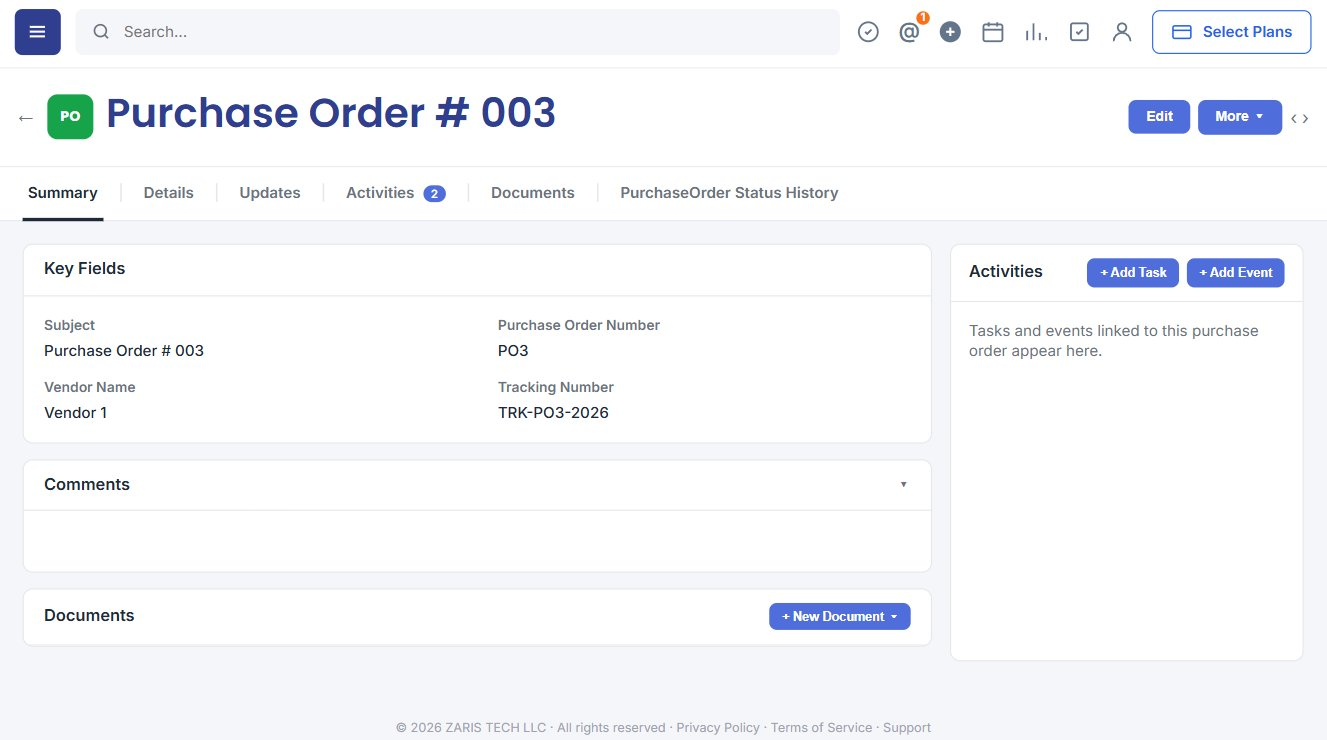Click the search magnifier icon

click(x=101, y=32)
